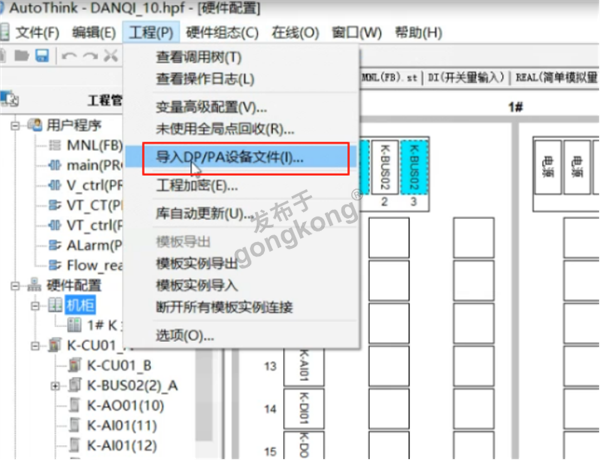Open the 文件(F) menu
Image resolution: width=600 pixels, height=460 pixels.
[x=37, y=33]
